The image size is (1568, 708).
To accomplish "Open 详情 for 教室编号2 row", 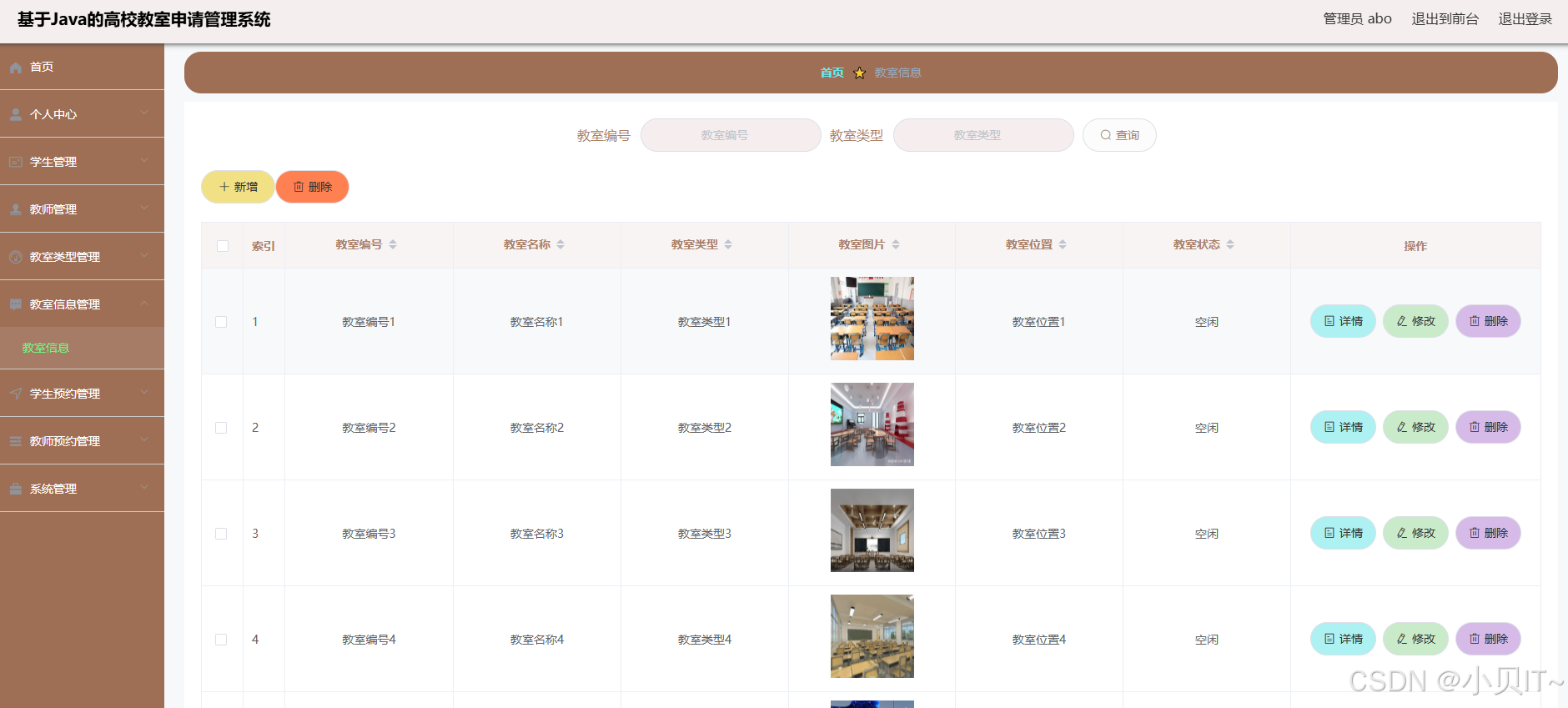I will [x=1343, y=427].
